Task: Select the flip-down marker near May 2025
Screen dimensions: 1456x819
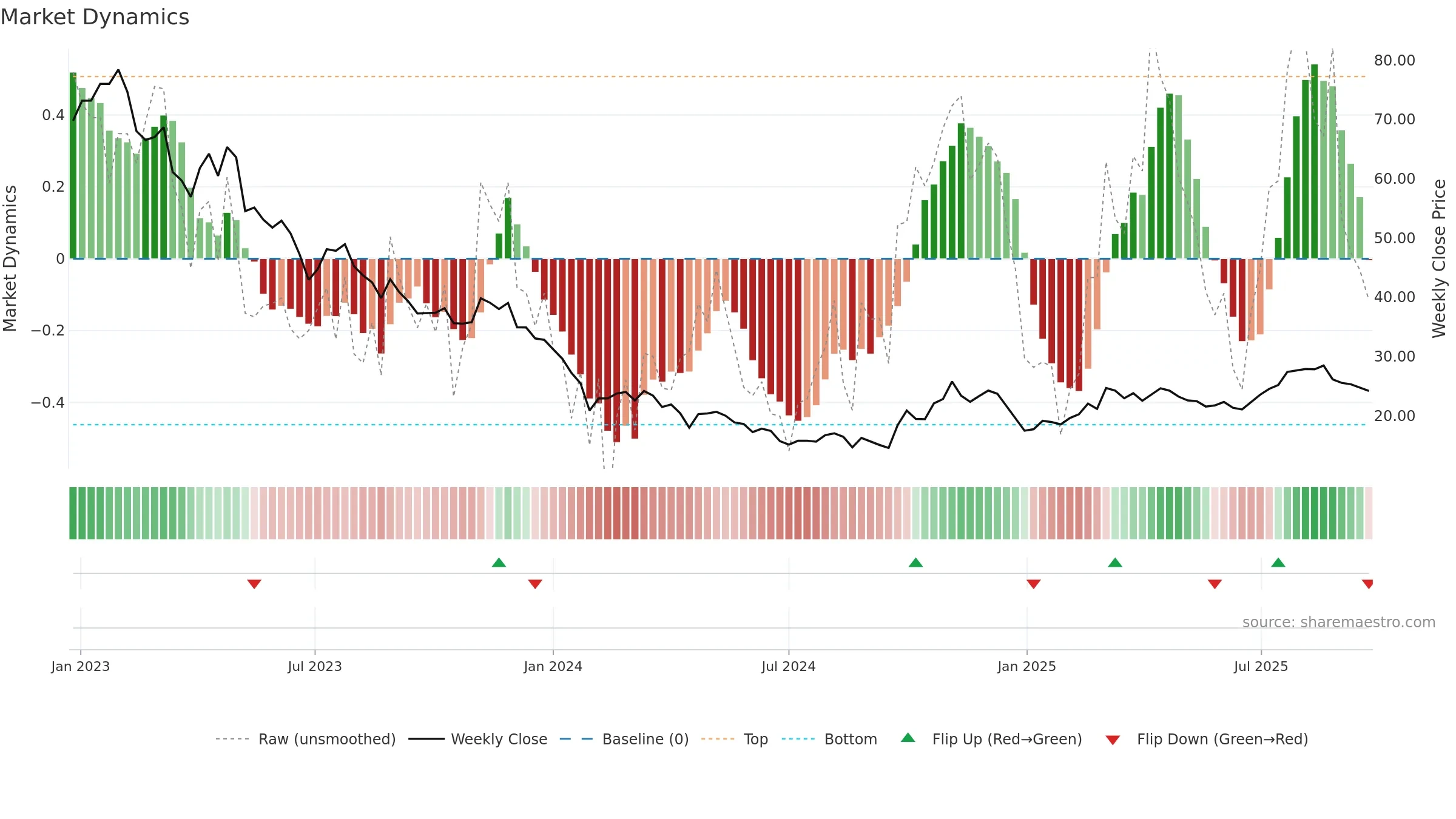Action: click(1215, 584)
